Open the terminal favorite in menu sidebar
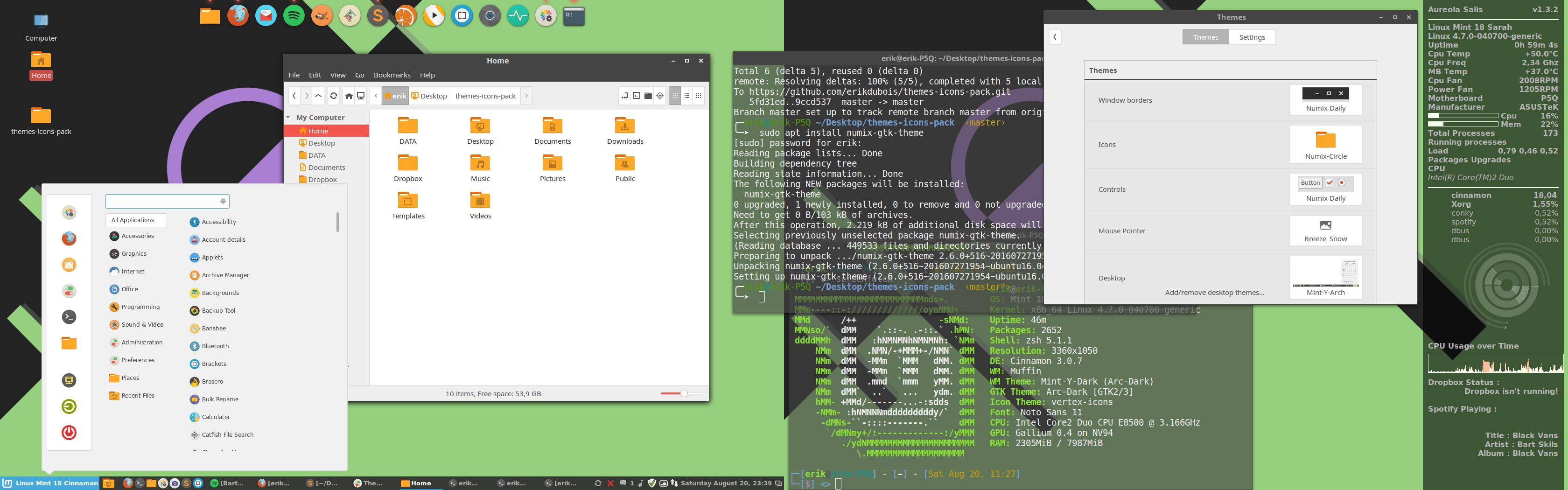The width and height of the screenshot is (1568, 490). pyautogui.click(x=69, y=316)
